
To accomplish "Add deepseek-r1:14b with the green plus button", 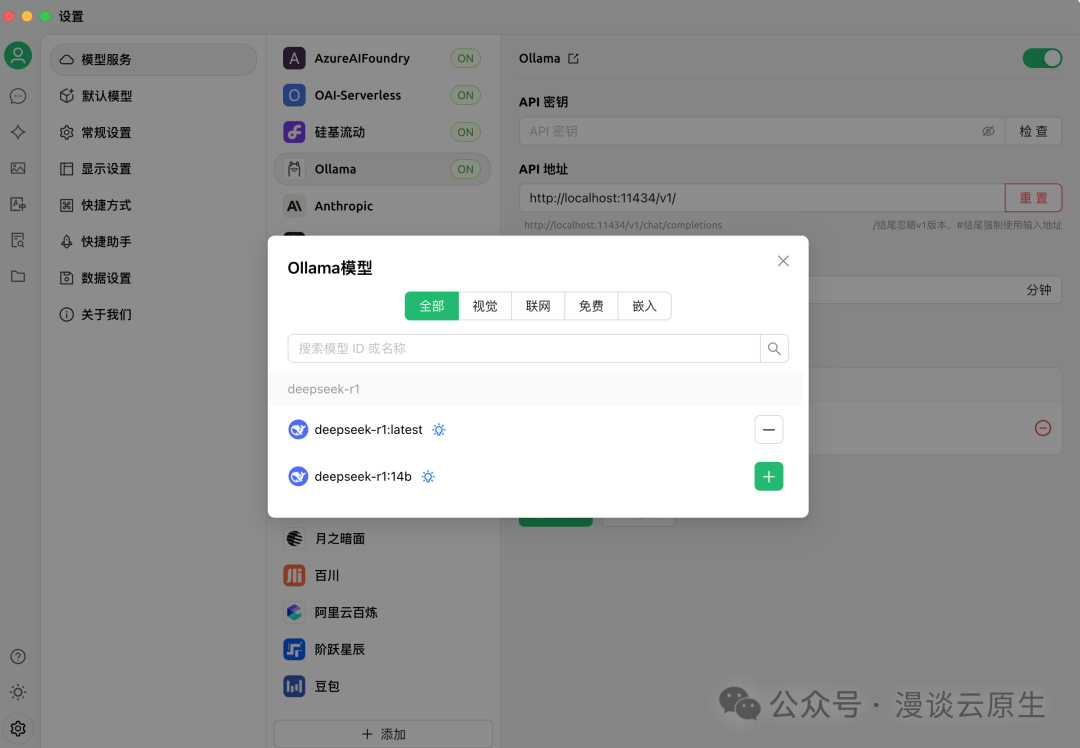I will (769, 477).
